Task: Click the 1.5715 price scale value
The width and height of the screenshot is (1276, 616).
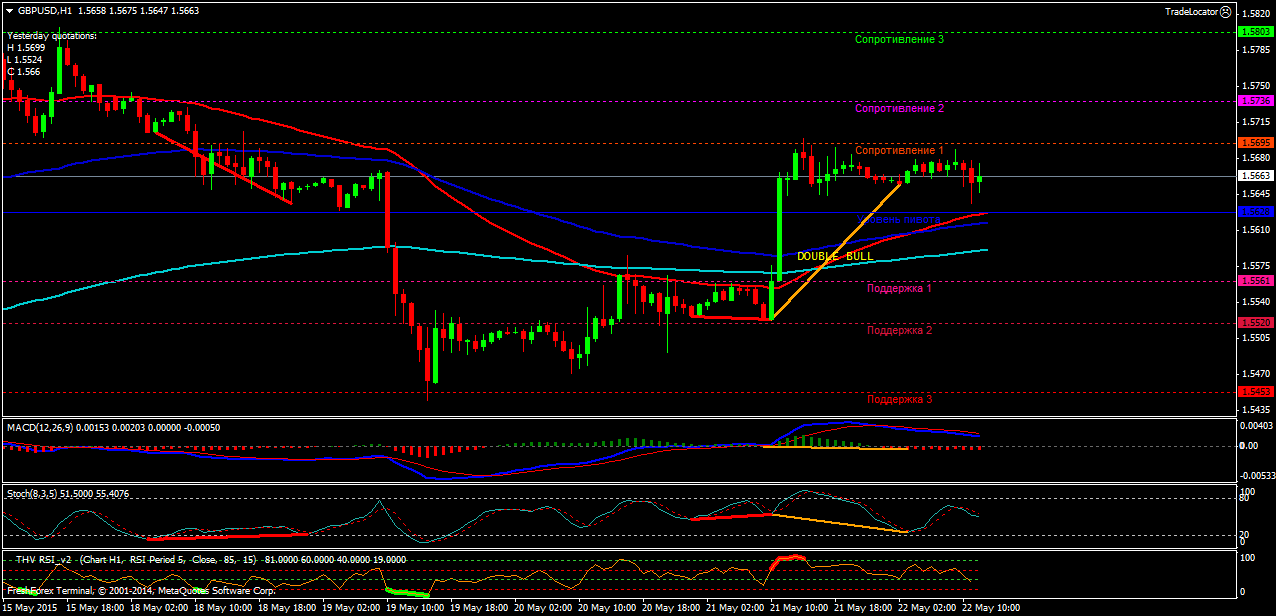Action: (x=1254, y=122)
